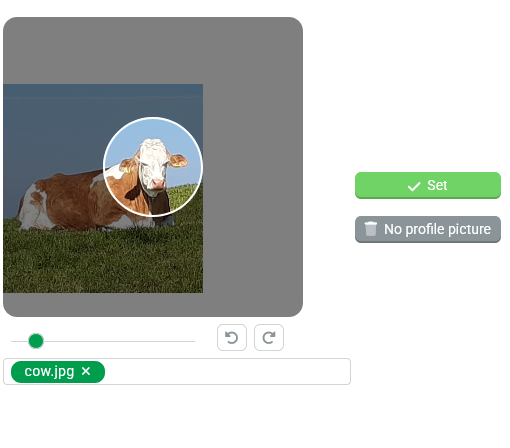Viewport: 510px width, 448px height.
Task: Click the grass area below the cow
Action: click(x=100, y=263)
